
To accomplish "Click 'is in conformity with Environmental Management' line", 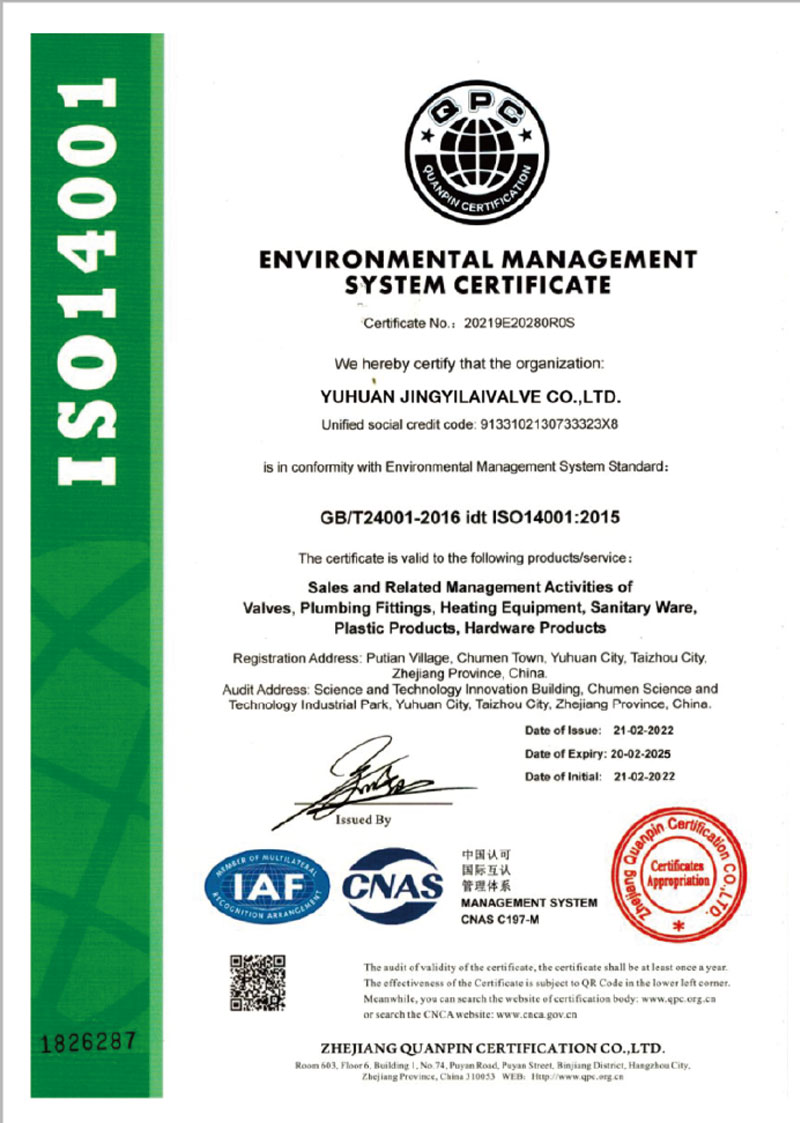I will pos(466,467).
